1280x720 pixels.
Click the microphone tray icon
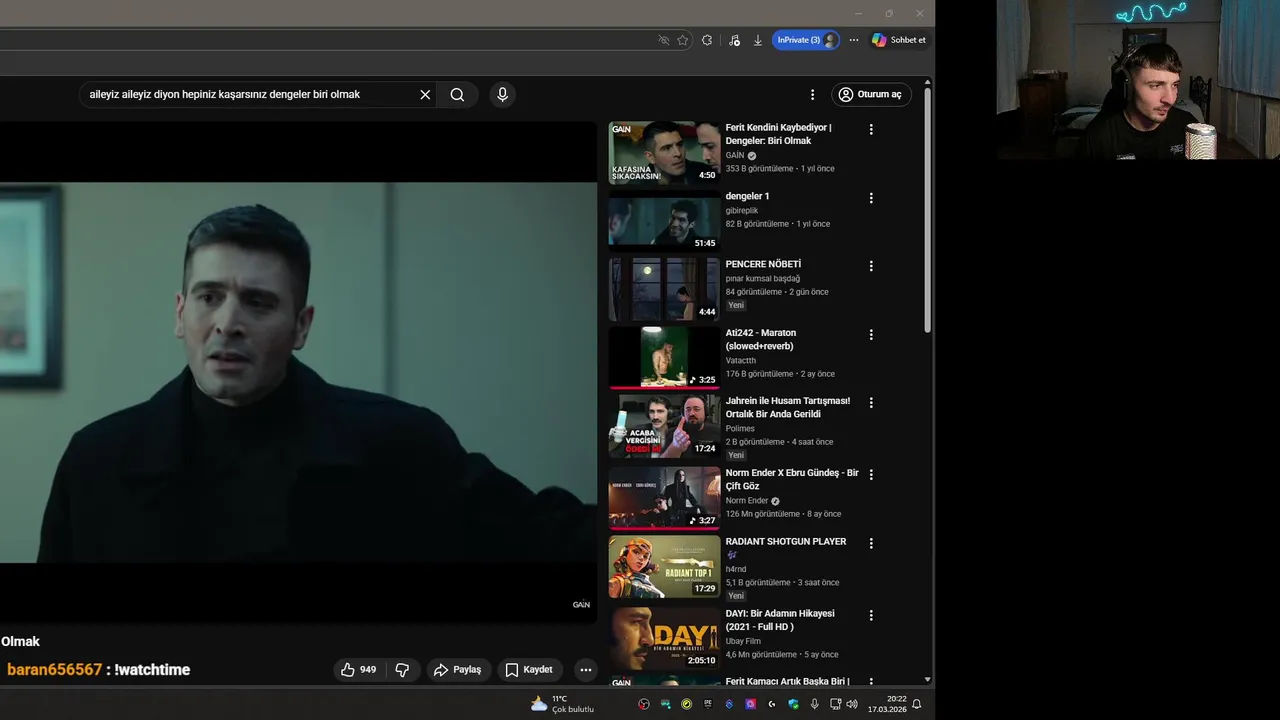pos(814,704)
